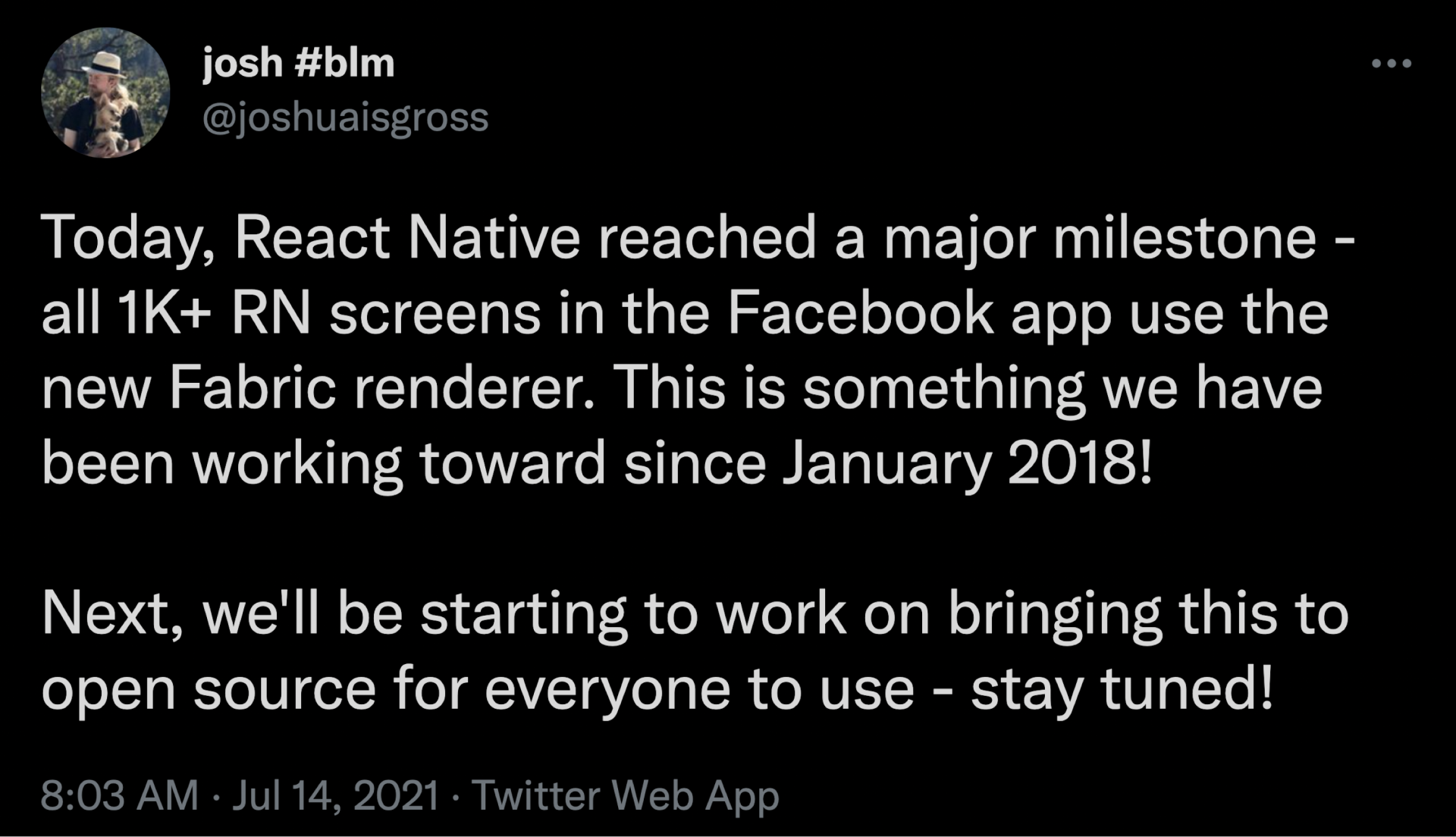Click josh's profile avatar photo

pyautogui.click(x=105, y=93)
